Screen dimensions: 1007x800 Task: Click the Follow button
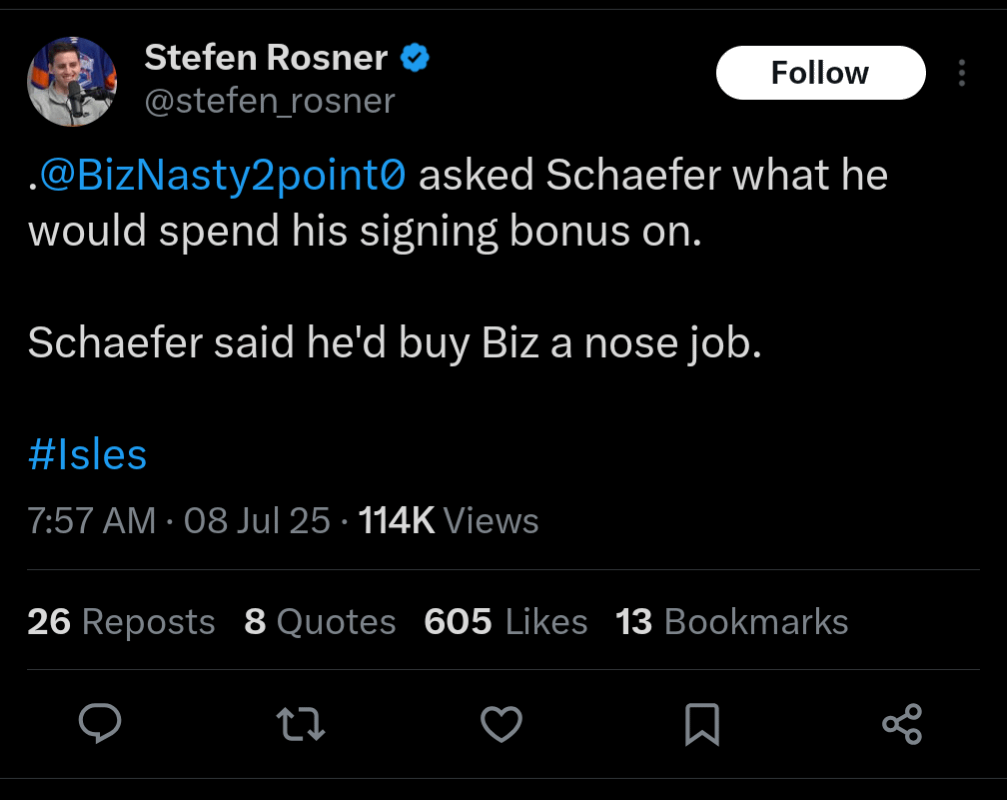[820, 72]
